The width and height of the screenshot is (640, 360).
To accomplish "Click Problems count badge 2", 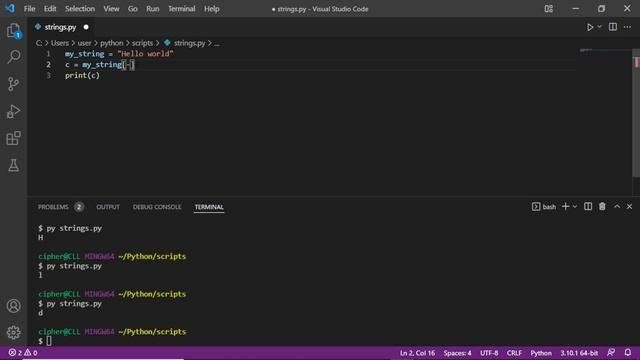I will pos(79,207).
